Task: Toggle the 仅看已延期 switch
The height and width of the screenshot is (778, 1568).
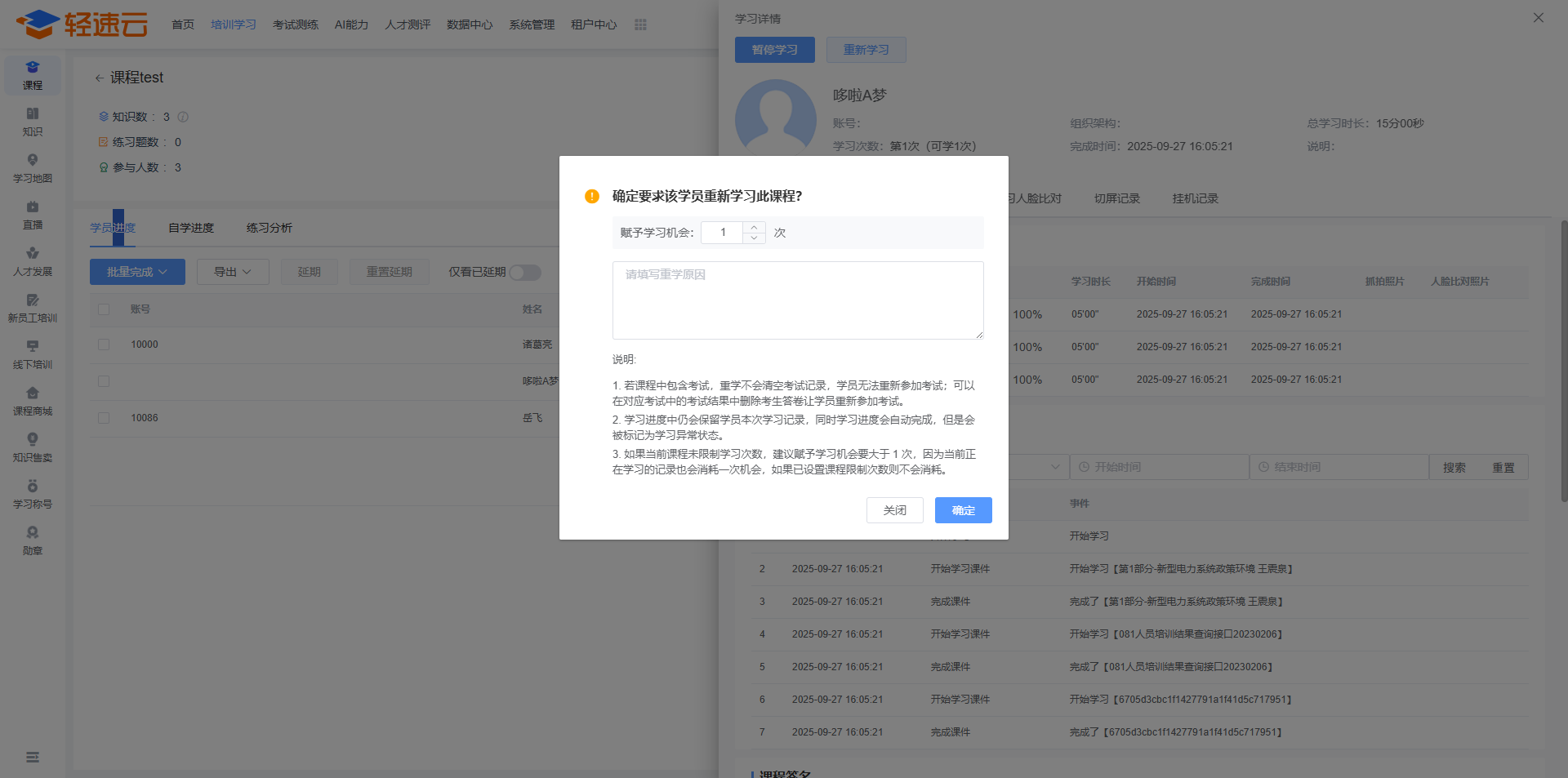Action: (x=525, y=272)
